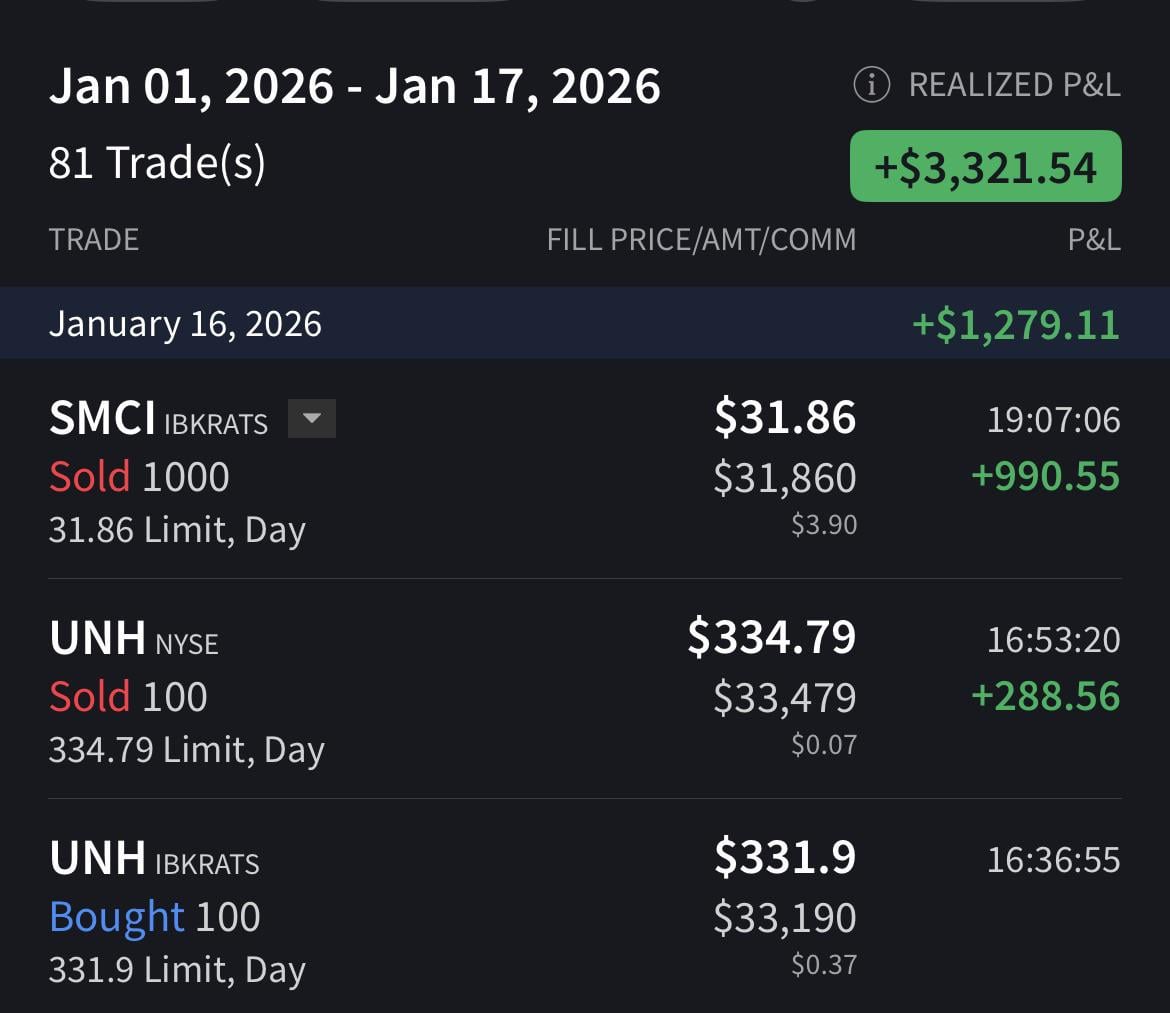Select the Jan 01 - Jan 17, 2026 date range
The image size is (1170, 1013).
[x=354, y=87]
